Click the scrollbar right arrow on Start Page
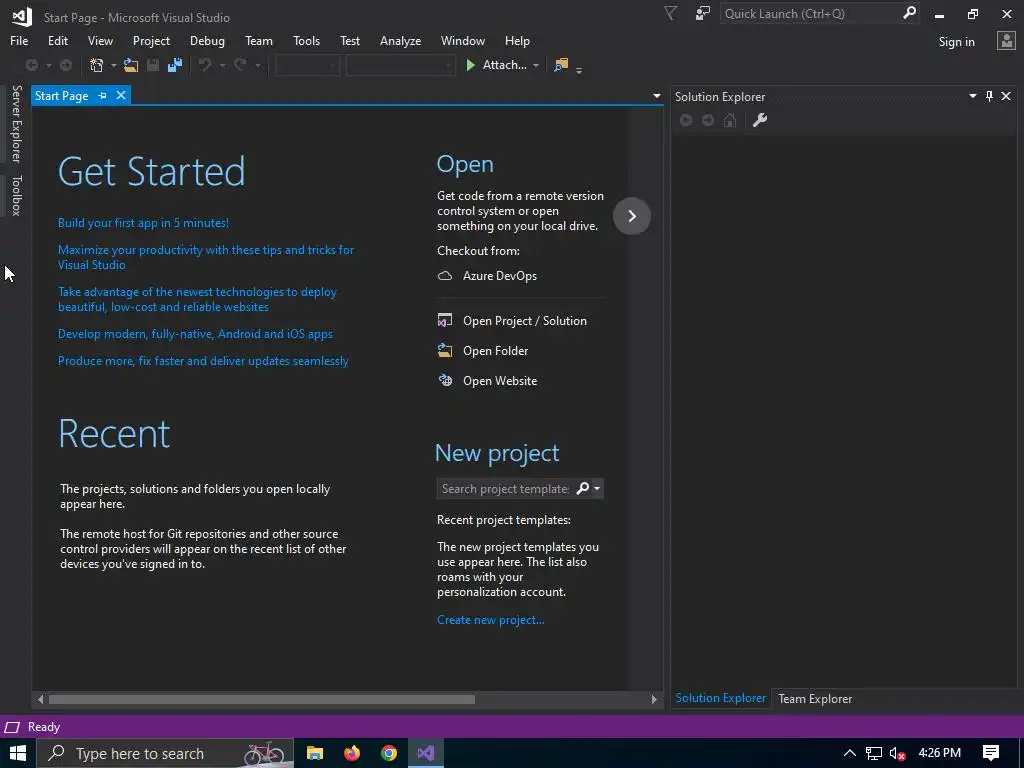Image resolution: width=1024 pixels, height=768 pixels. [x=654, y=699]
